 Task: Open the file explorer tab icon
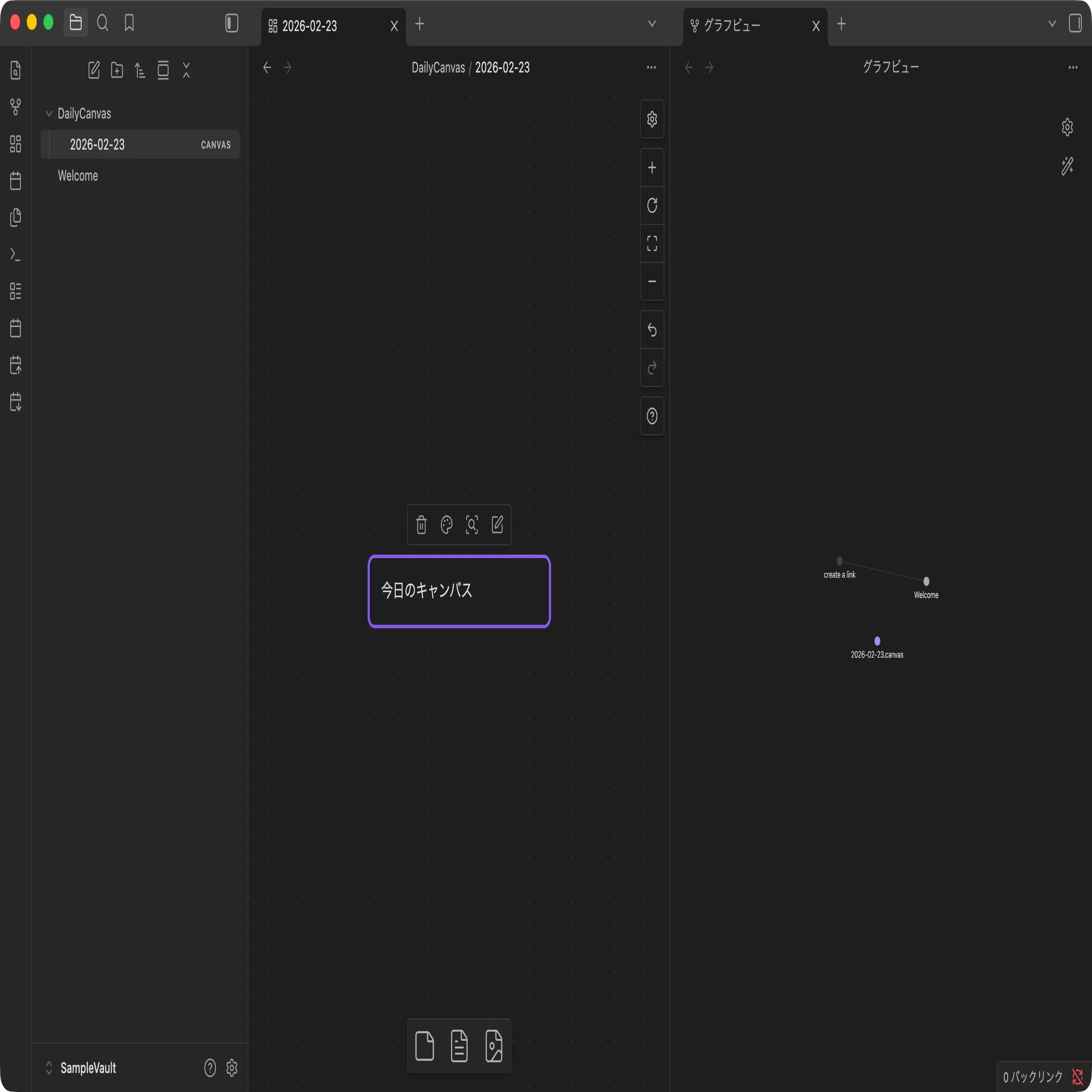click(x=75, y=23)
